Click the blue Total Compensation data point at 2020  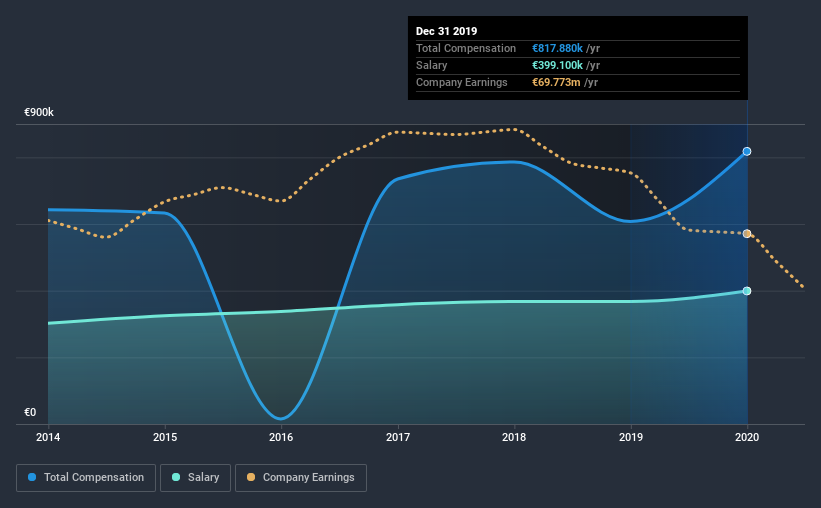[747, 151]
